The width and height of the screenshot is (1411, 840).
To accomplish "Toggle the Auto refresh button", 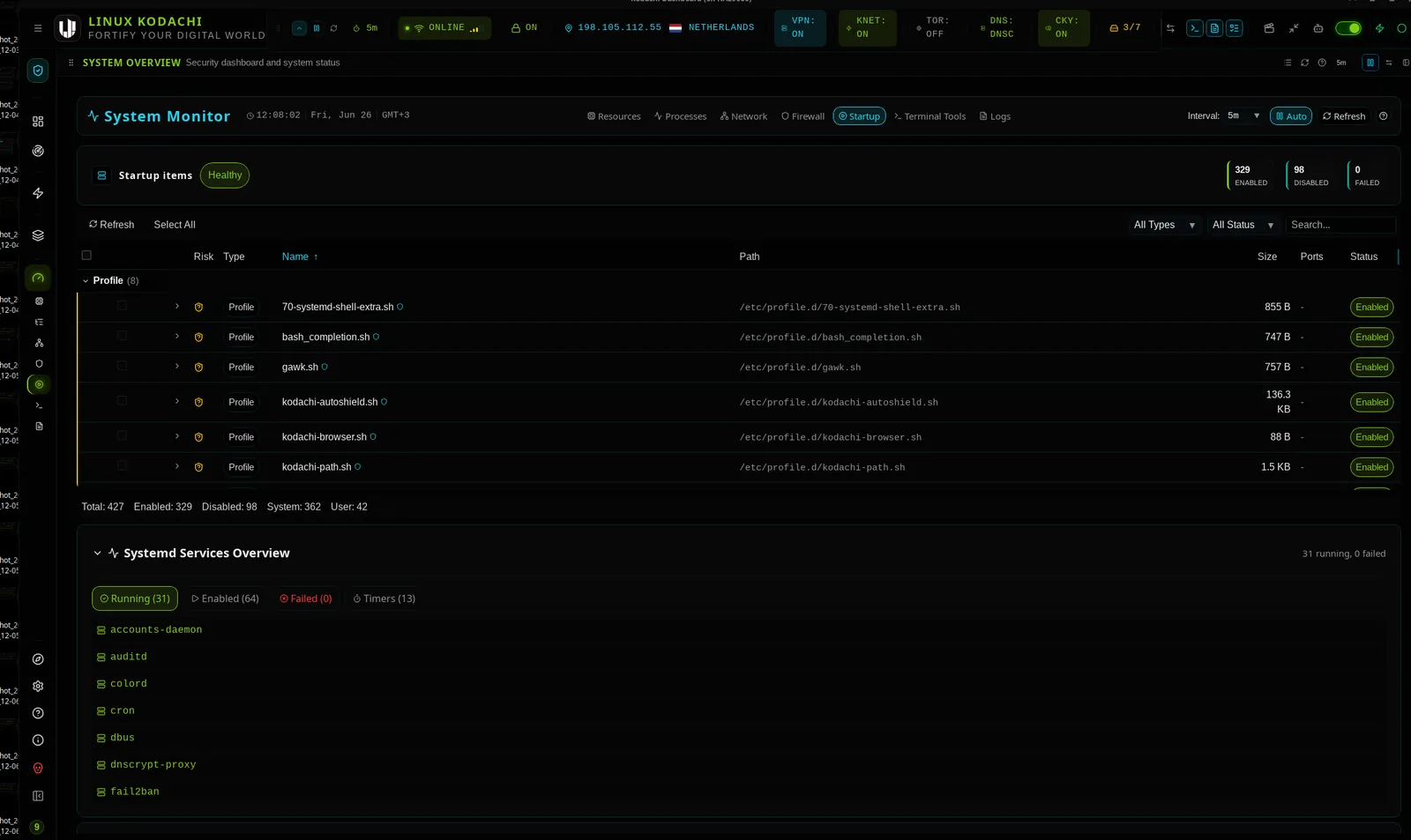I will point(1291,116).
